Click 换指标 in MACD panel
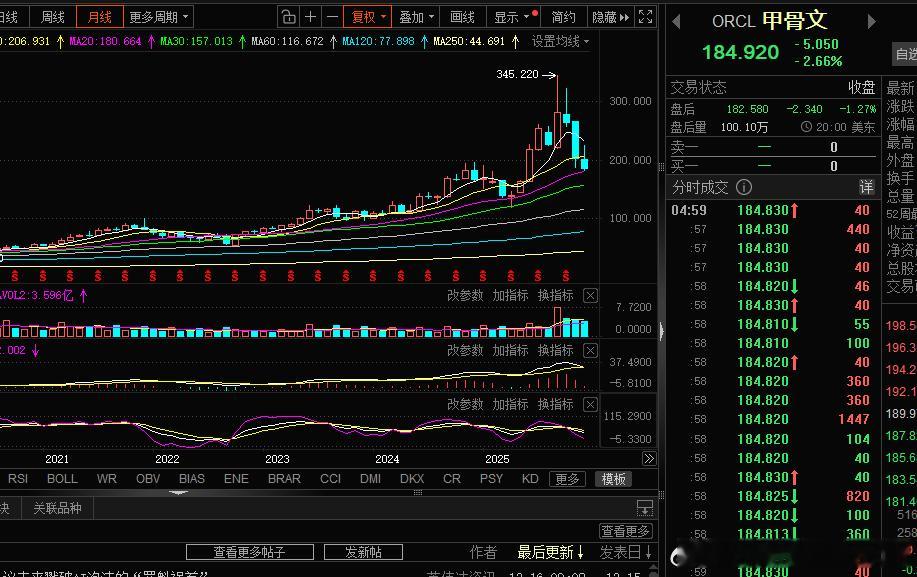The height and width of the screenshot is (577, 917). tap(556, 350)
